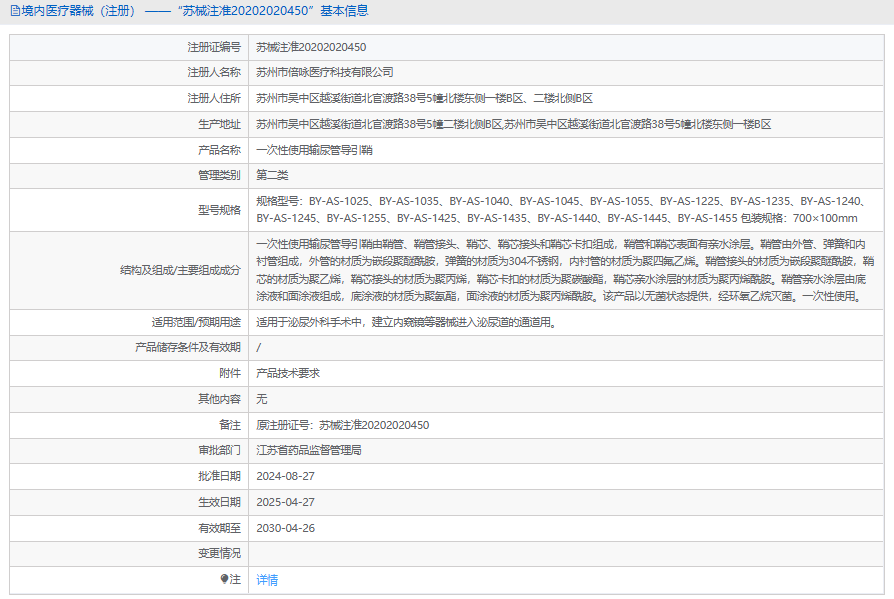Click approving department 江苏省药品监督管理局
The image size is (894, 599).
[x=308, y=451]
